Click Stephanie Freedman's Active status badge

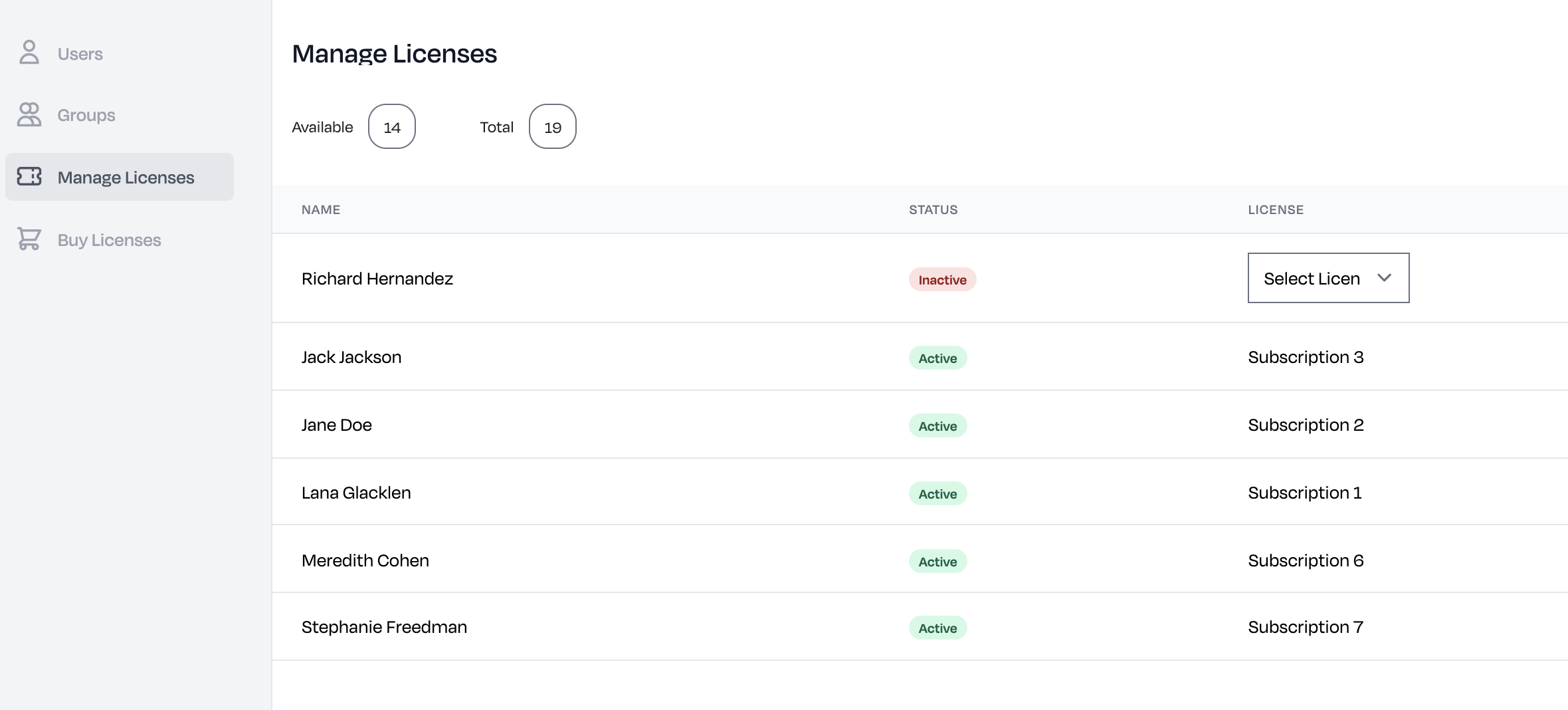click(937, 628)
